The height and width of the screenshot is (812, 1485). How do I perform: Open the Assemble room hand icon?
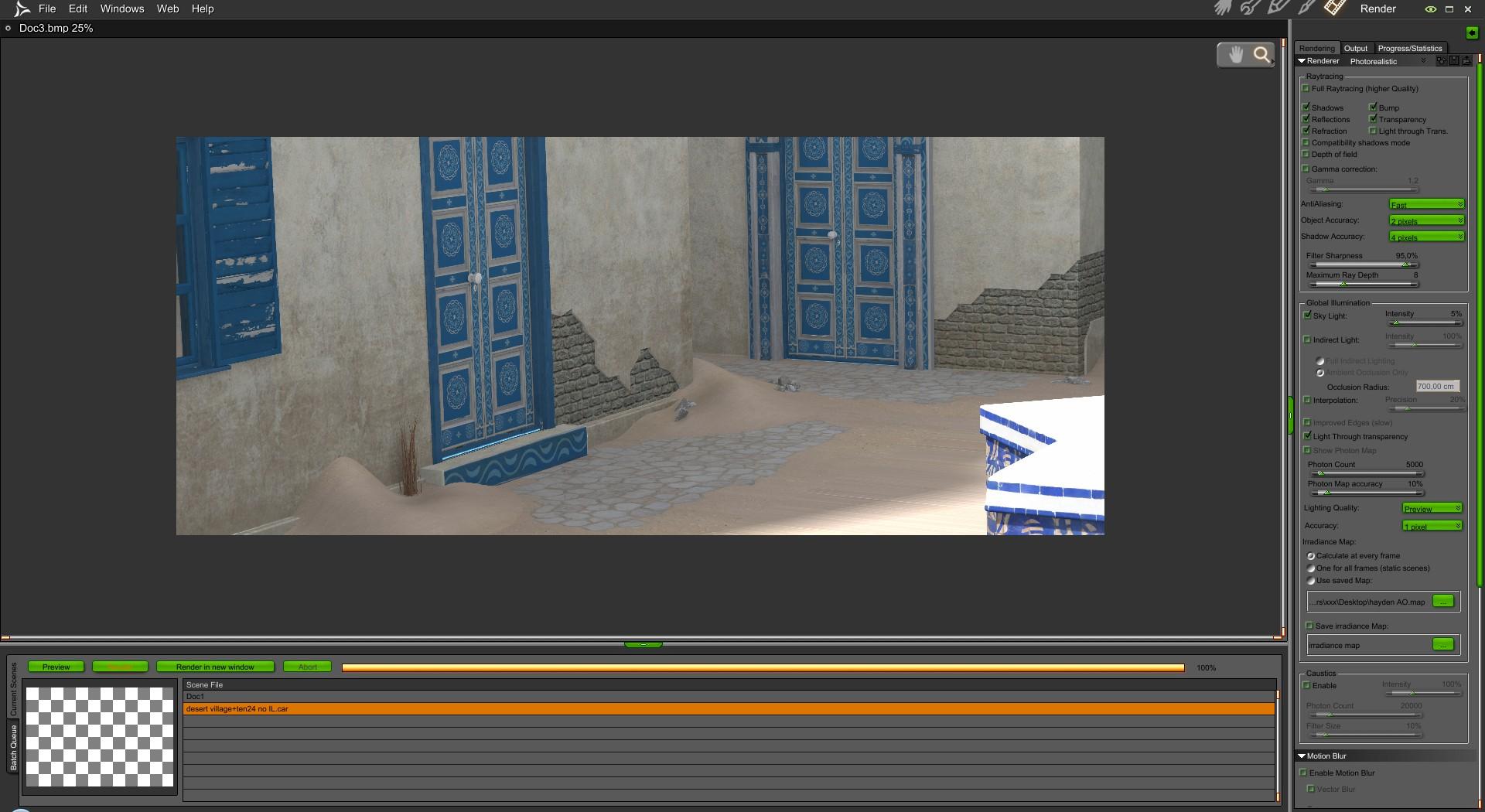1223,9
